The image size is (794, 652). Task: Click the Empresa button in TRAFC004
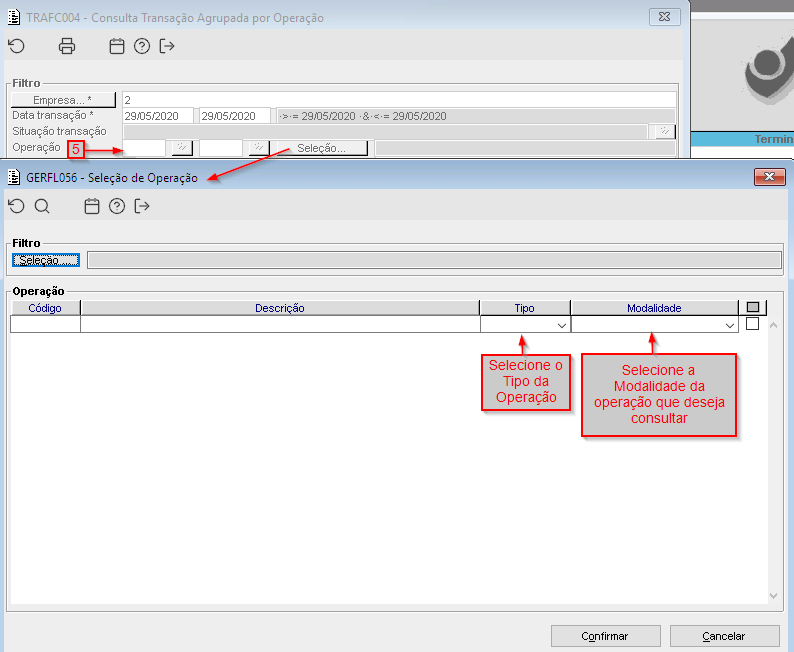[63, 100]
